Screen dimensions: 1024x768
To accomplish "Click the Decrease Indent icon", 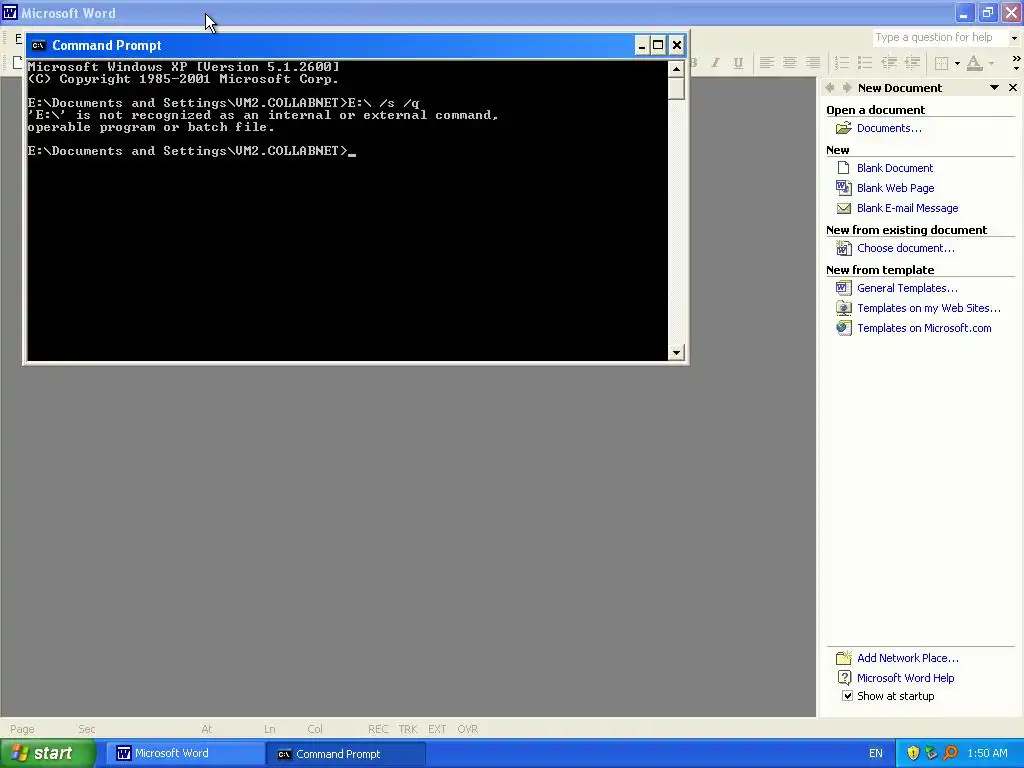I will (889, 63).
